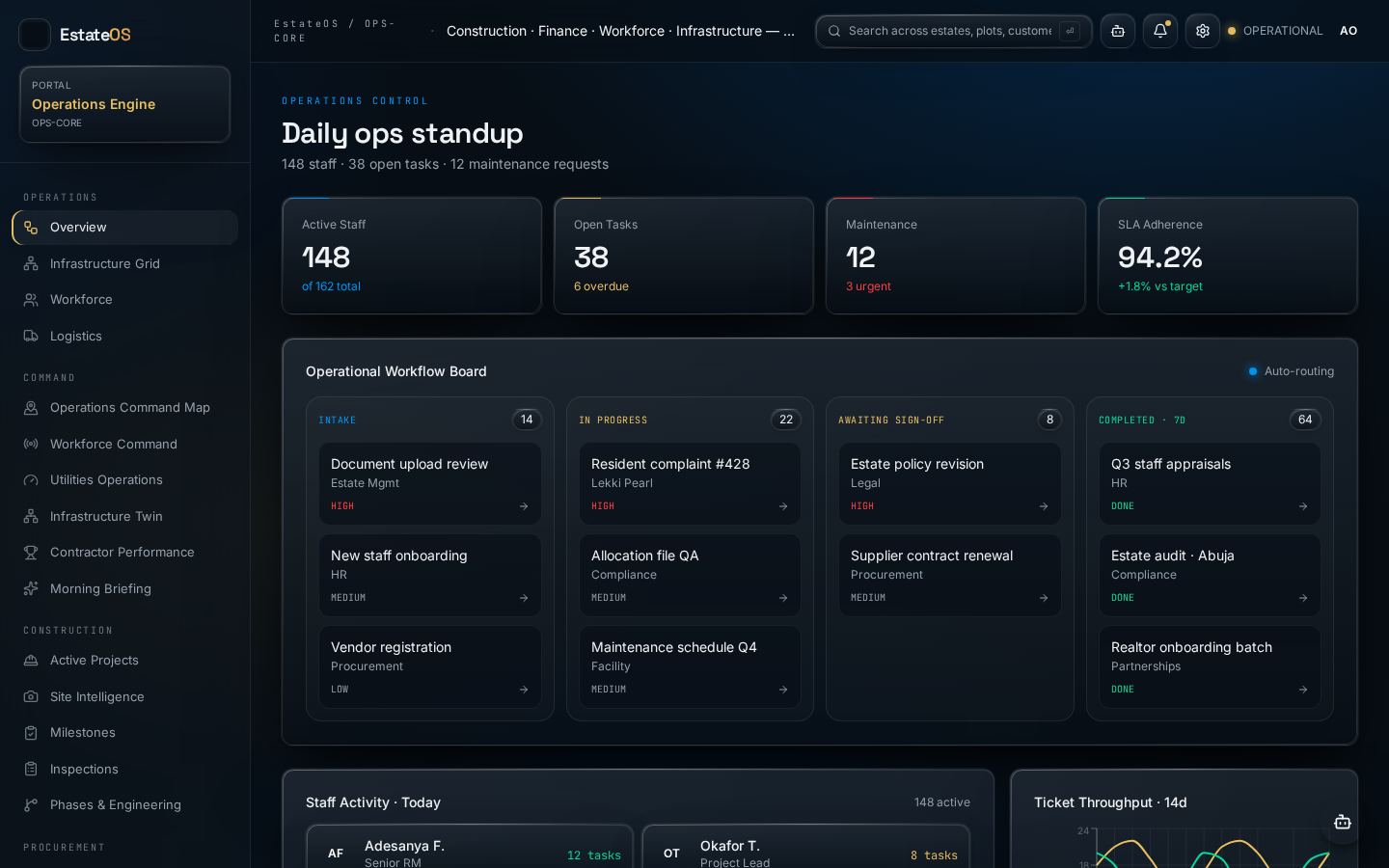Open the Realtor onboarding batch card
Viewport: 1389px width, 868px height.
[x=1210, y=667]
